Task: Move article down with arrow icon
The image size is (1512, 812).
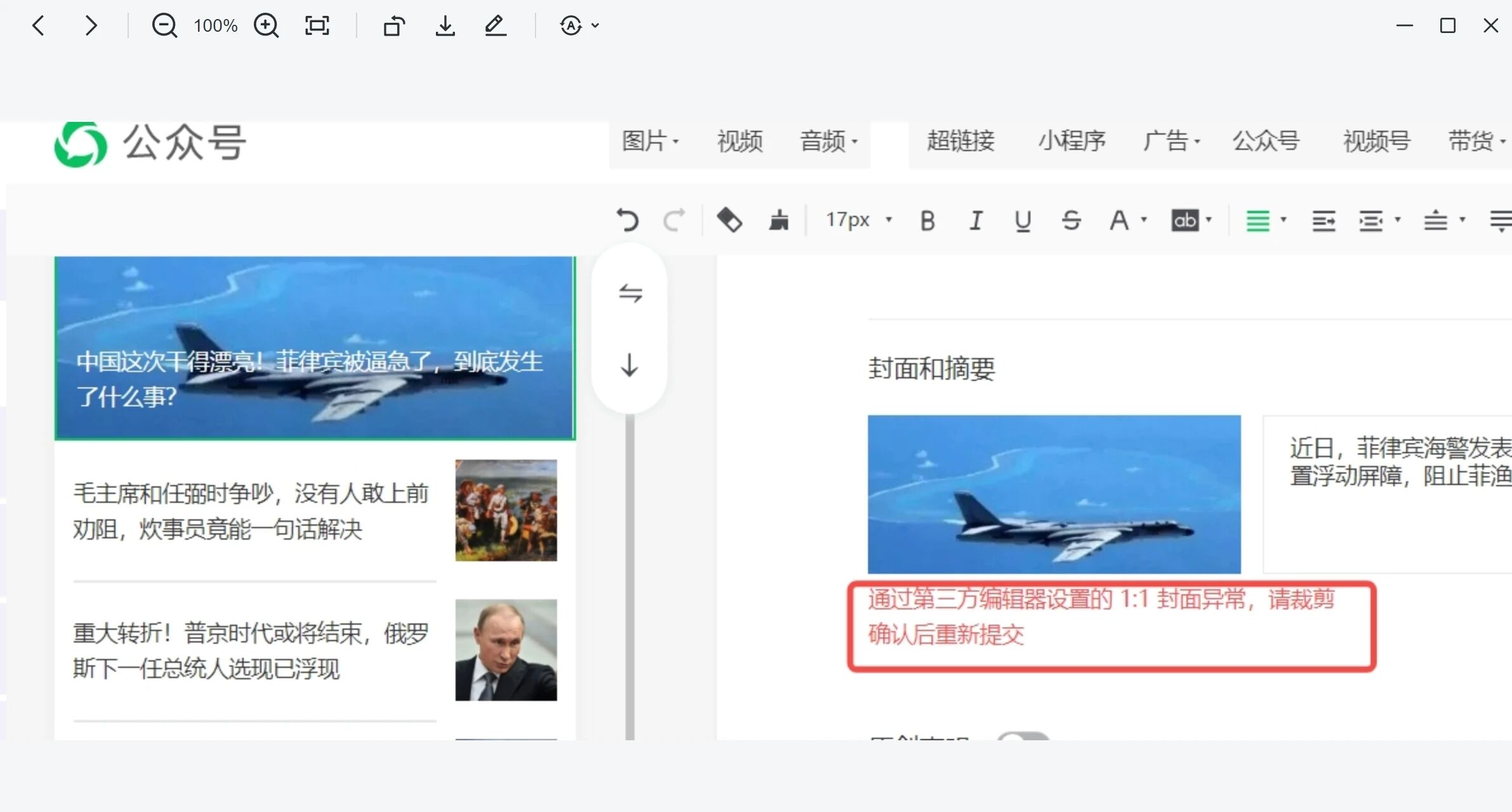Action: (629, 365)
